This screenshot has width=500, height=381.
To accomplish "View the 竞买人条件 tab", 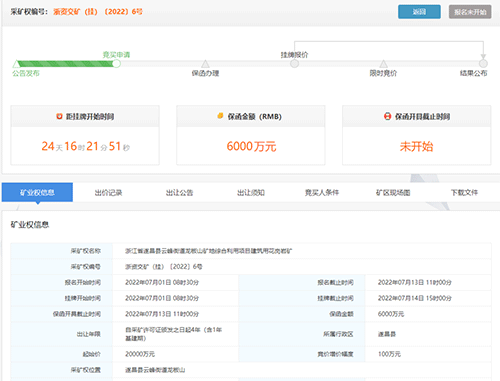I will pyautogui.click(x=322, y=192).
